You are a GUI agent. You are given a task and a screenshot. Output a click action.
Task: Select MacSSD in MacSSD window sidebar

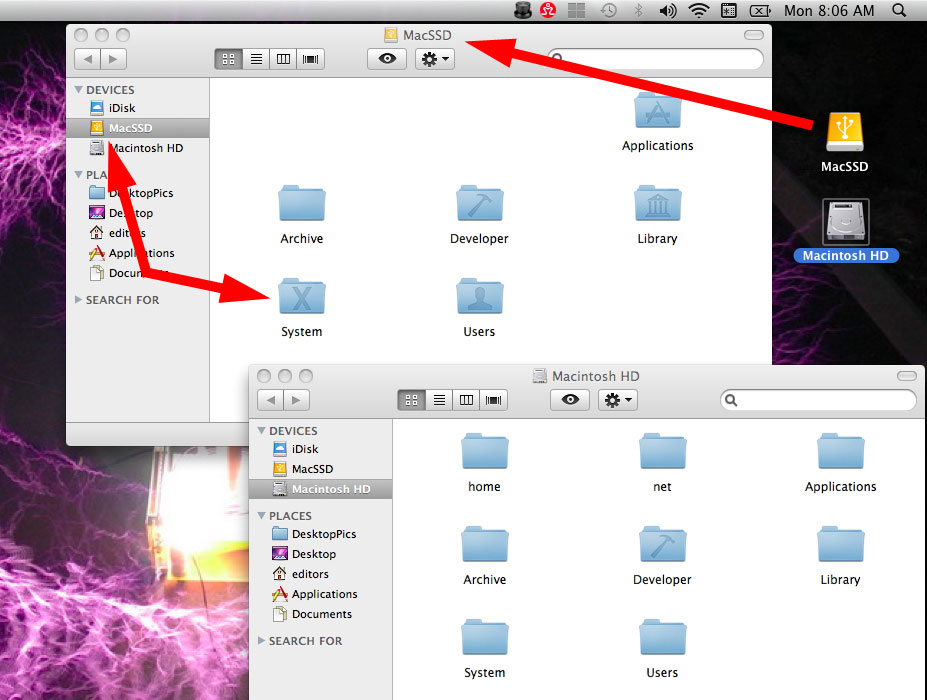point(137,128)
